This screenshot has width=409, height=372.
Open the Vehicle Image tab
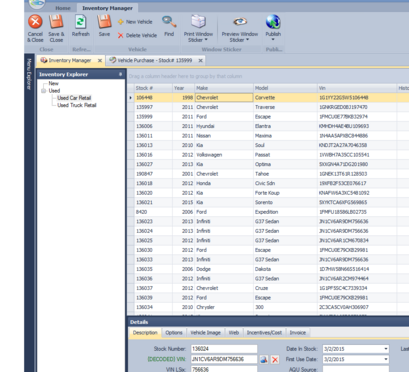tap(205, 333)
